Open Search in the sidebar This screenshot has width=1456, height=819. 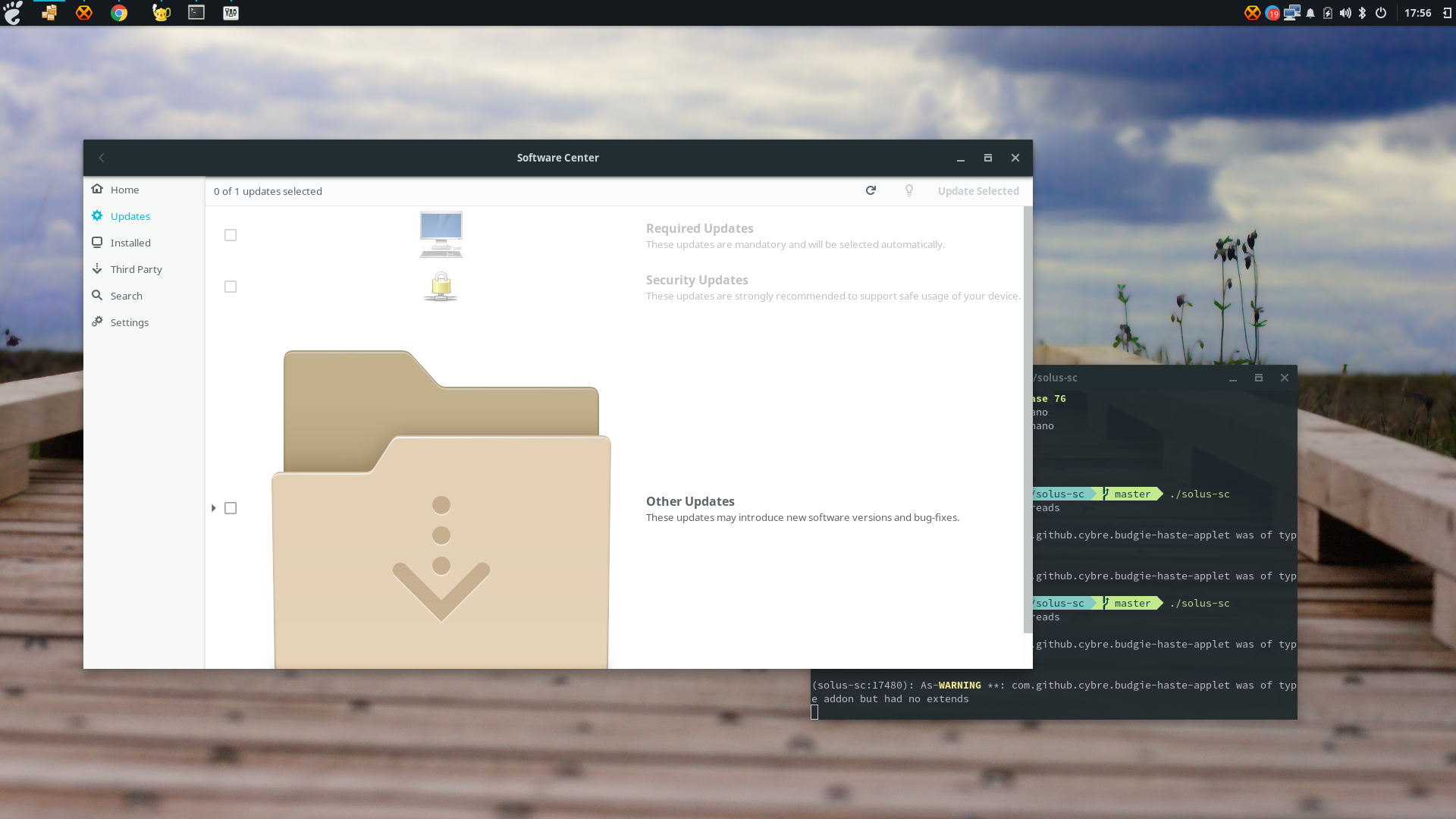pyautogui.click(x=143, y=296)
